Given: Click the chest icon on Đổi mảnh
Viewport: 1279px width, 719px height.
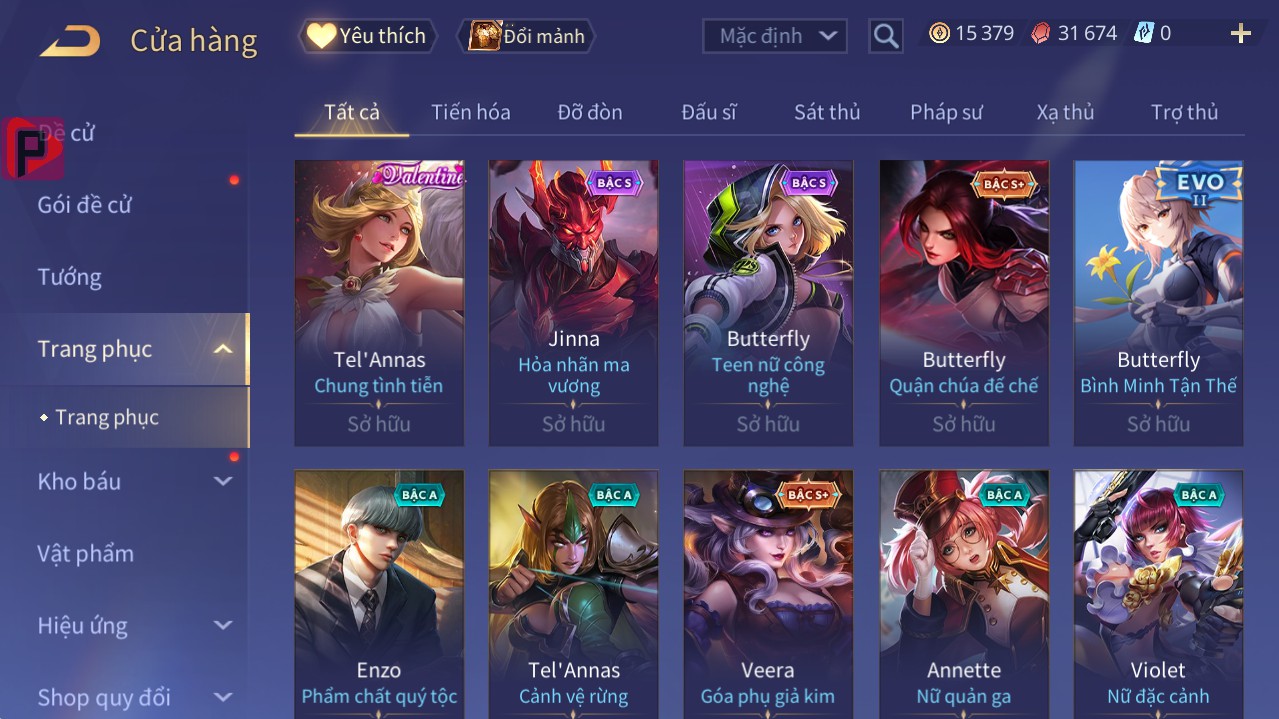Looking at the screenshot, I should click(x=485, y=36).
